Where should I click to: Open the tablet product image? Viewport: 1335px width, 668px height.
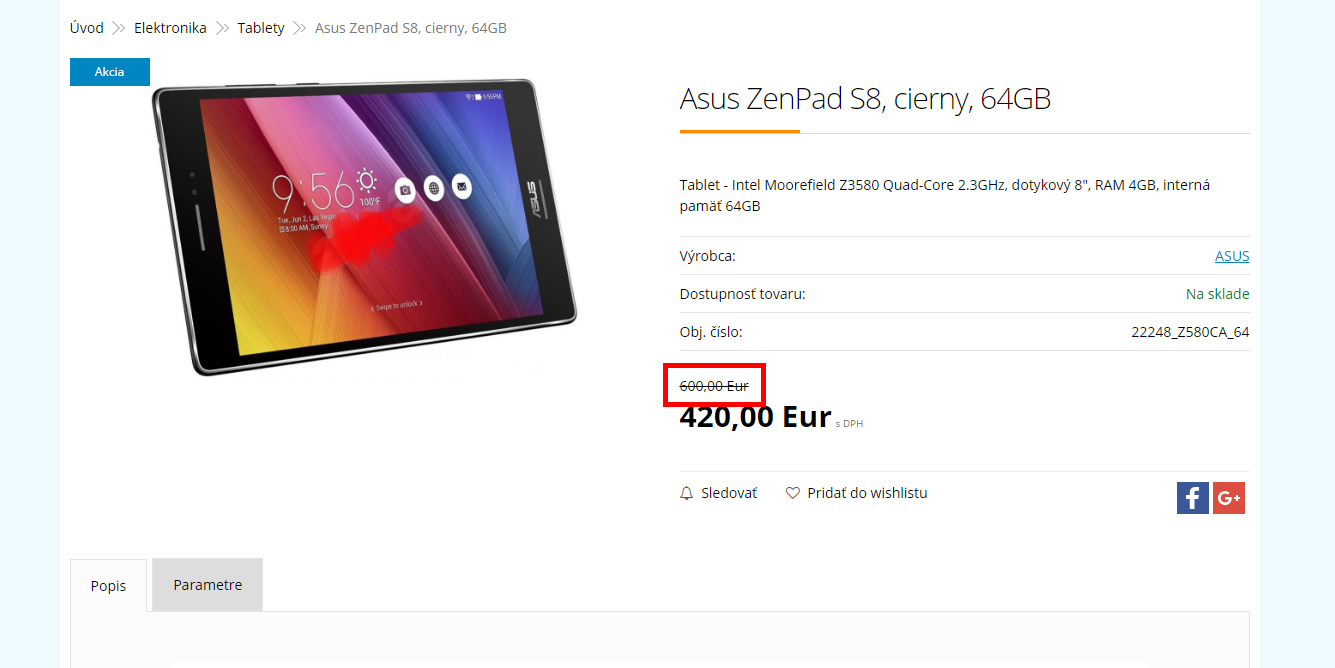pyautogui.click(x=365, y=225)
